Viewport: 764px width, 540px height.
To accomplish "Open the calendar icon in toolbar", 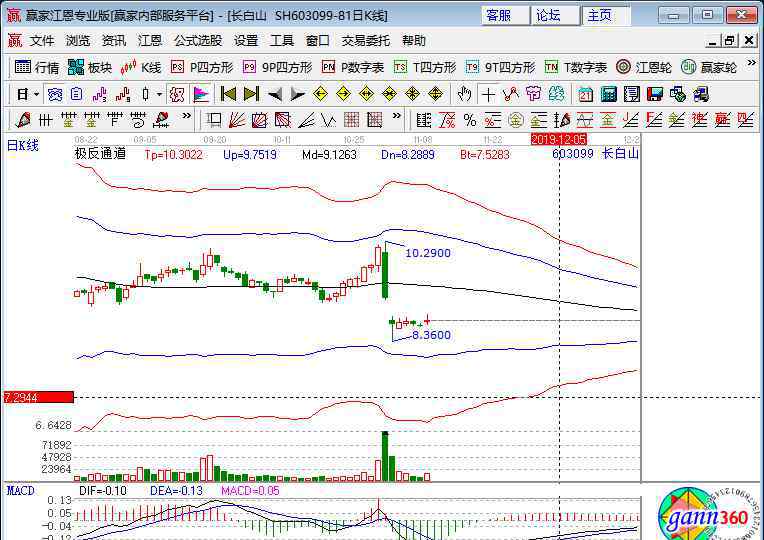I will 583,94.
